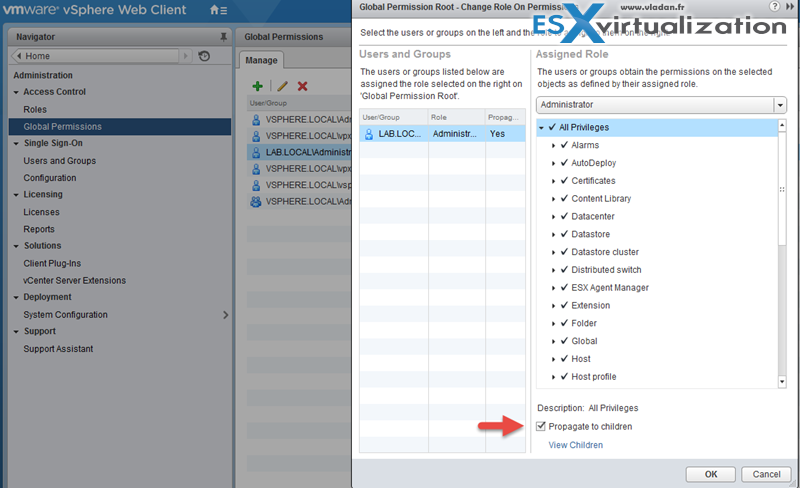Viewport: 800px width, 488px height.
Task: Select Roles in Navigator
Action: pos(35,109)
